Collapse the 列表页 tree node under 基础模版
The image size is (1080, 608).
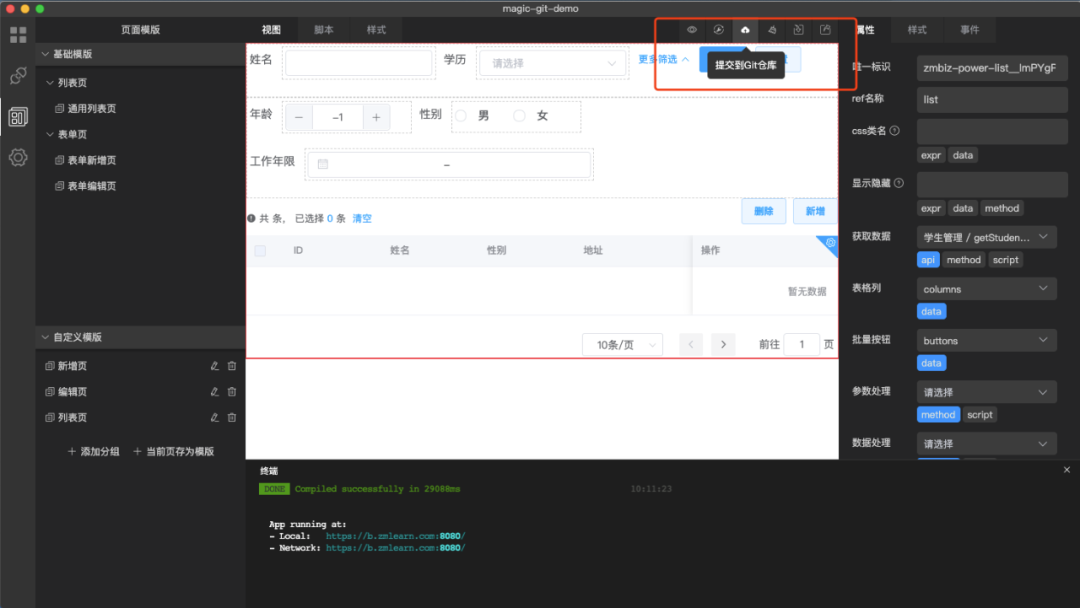[50, 83]
